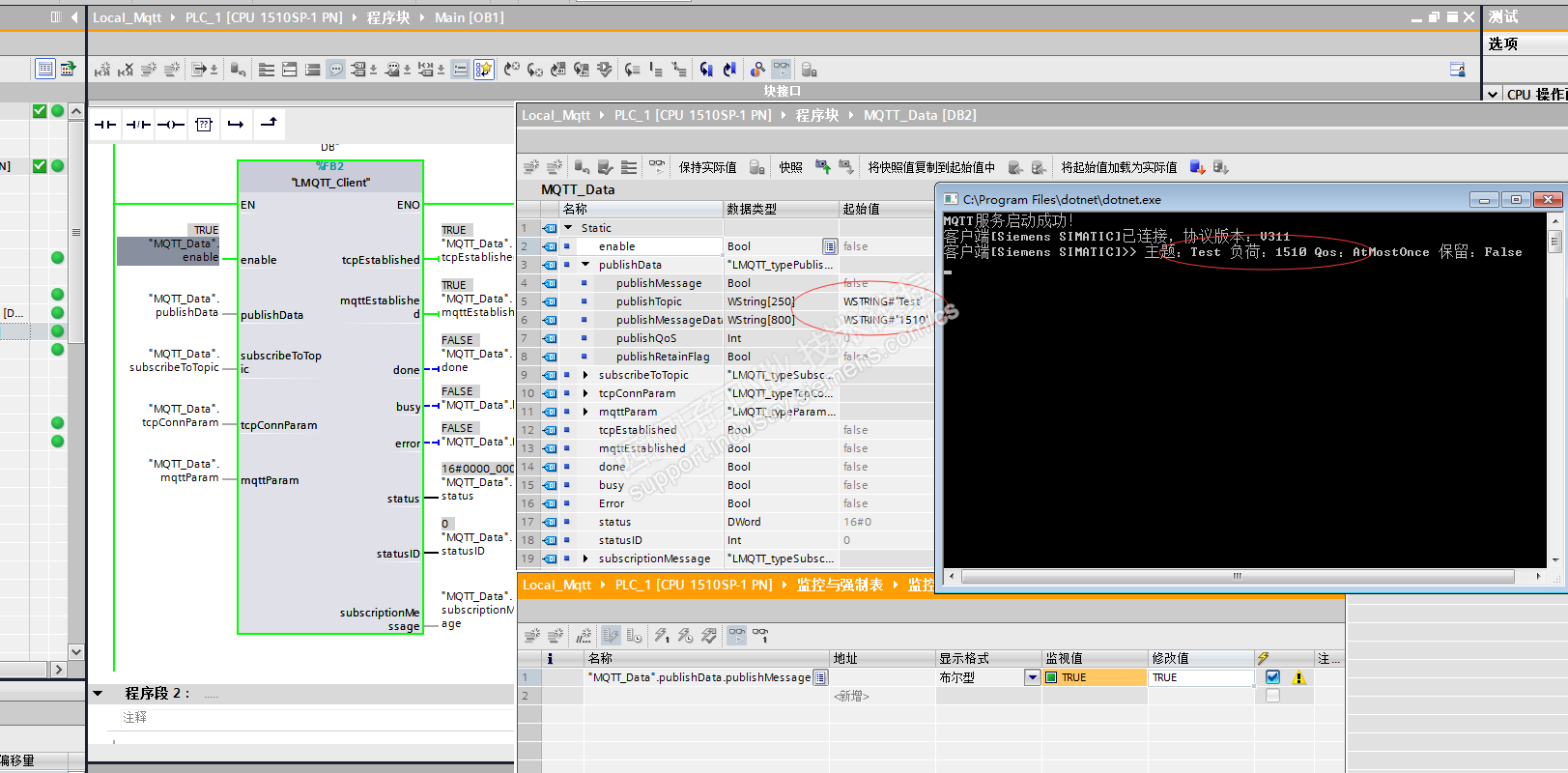Click the console window horizontal scrollbar
Screen dimensions: 1568x773
pyautogui.click(x=1237, y=576)
